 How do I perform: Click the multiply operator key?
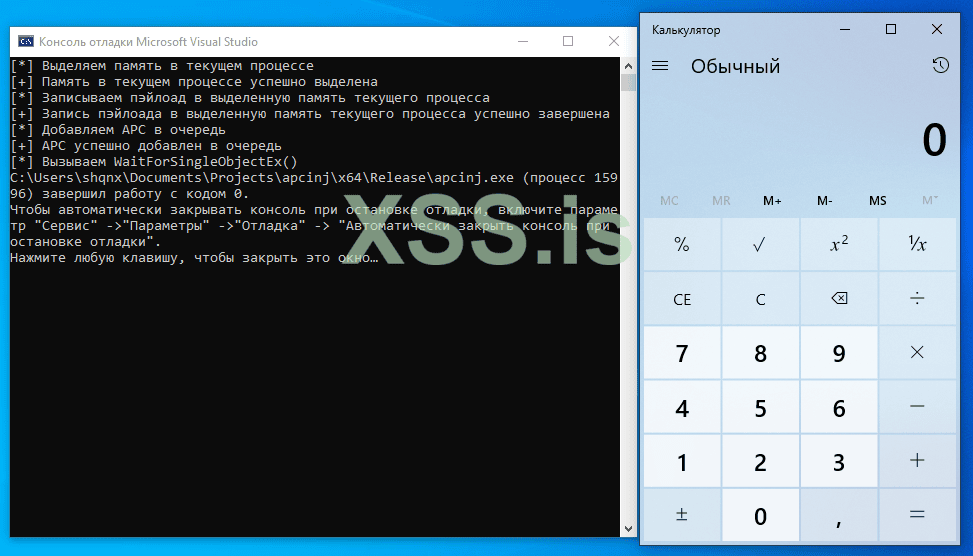point(917,352)
